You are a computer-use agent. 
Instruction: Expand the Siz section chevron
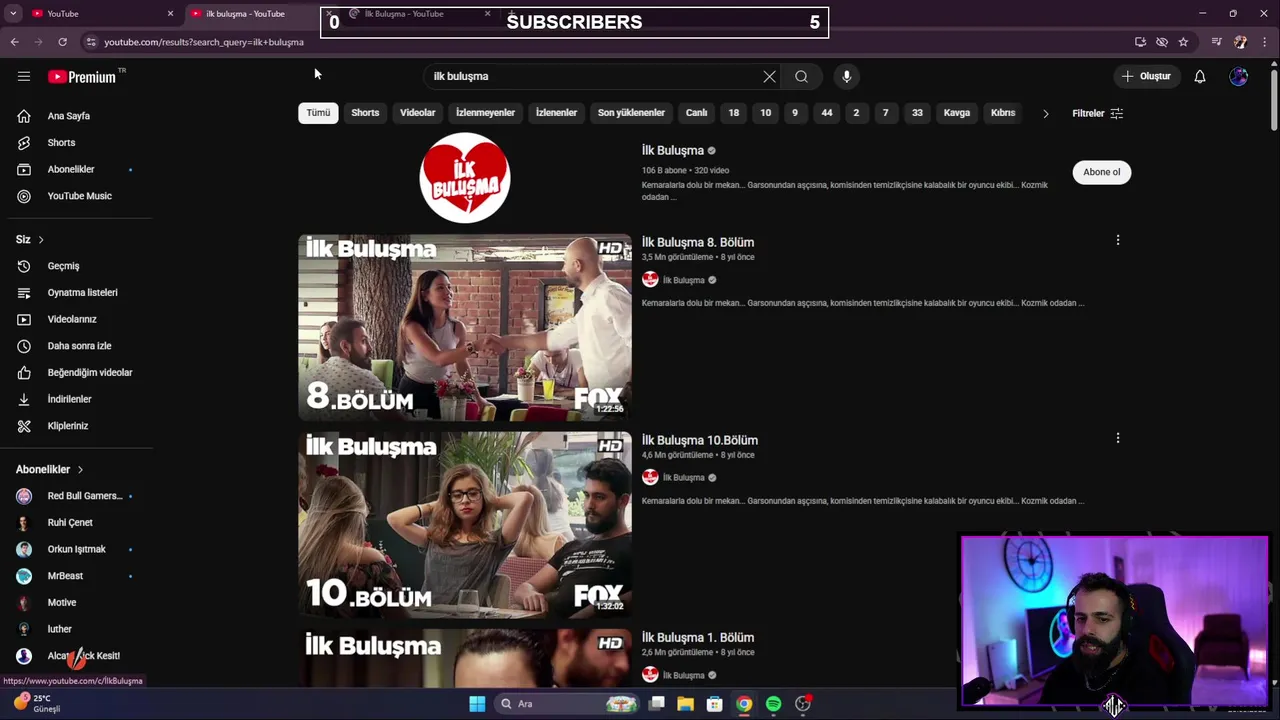41,240
